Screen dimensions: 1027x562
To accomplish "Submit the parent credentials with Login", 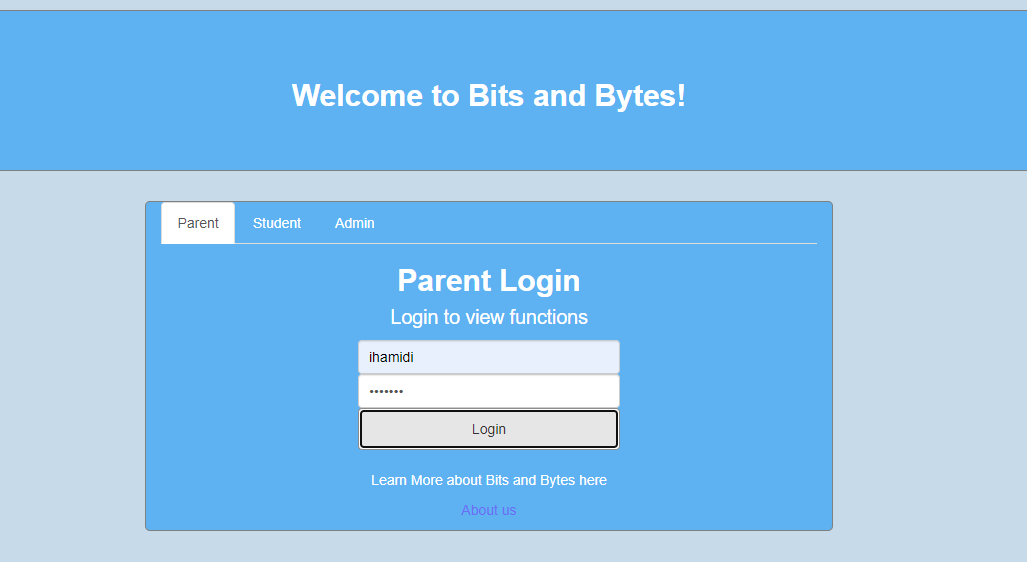I will coord(488,429).
